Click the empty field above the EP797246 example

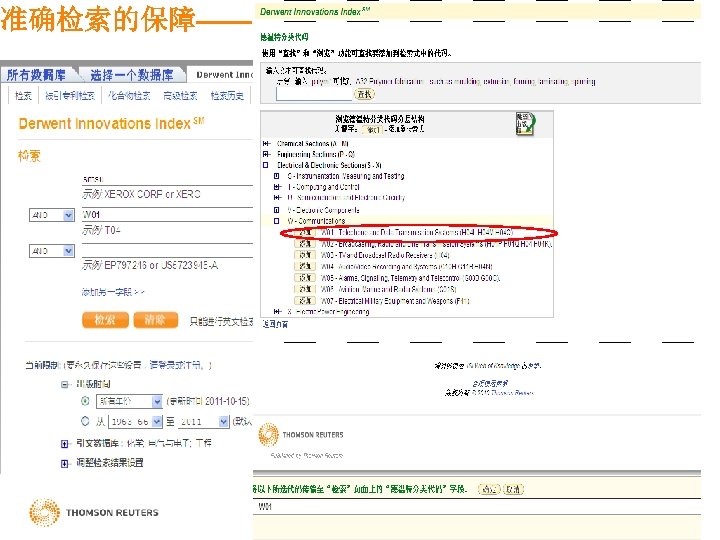pyautogui.click(x=168, y=251)
